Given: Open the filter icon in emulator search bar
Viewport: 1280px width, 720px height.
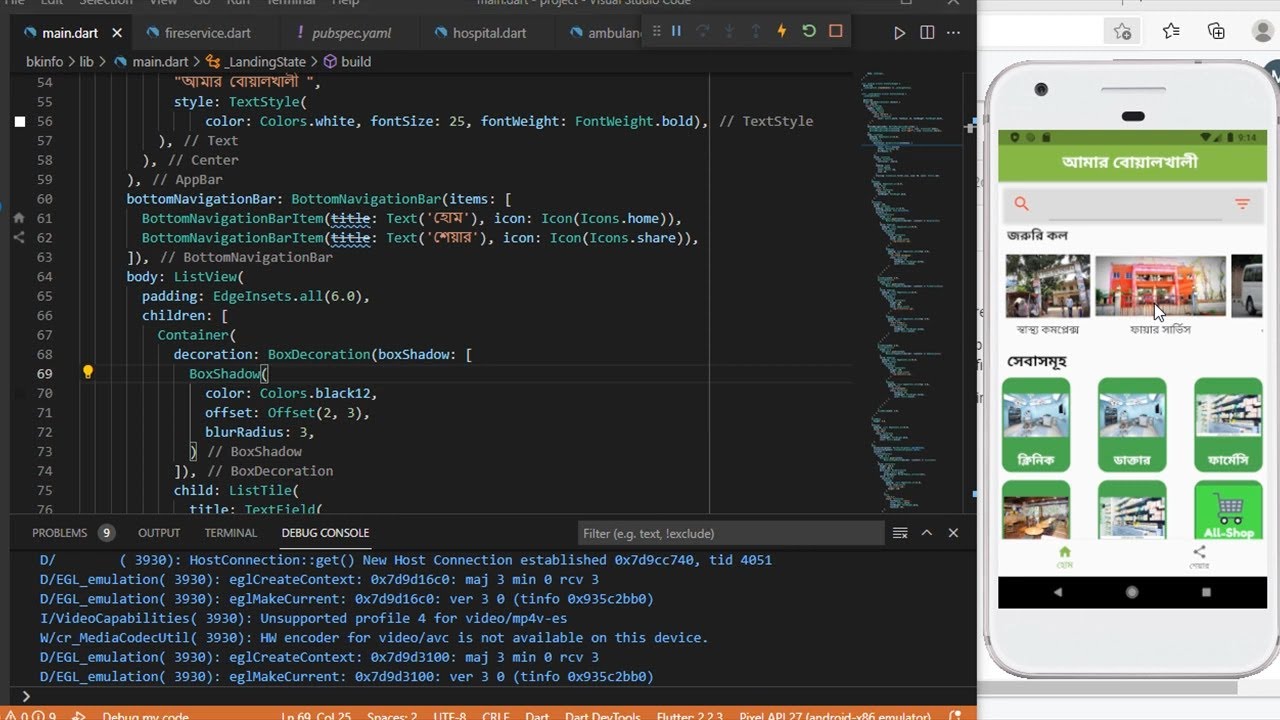Looking at the screenshot, I should 1242,204.
